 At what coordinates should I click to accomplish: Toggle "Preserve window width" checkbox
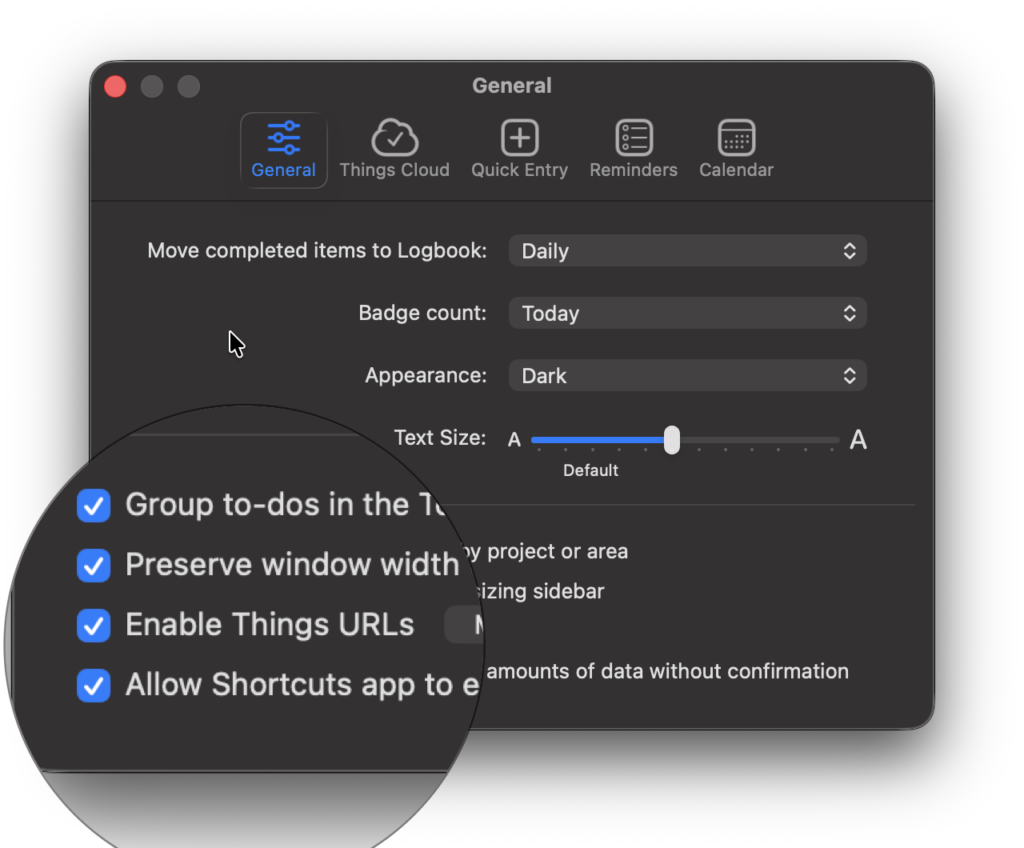93,565
